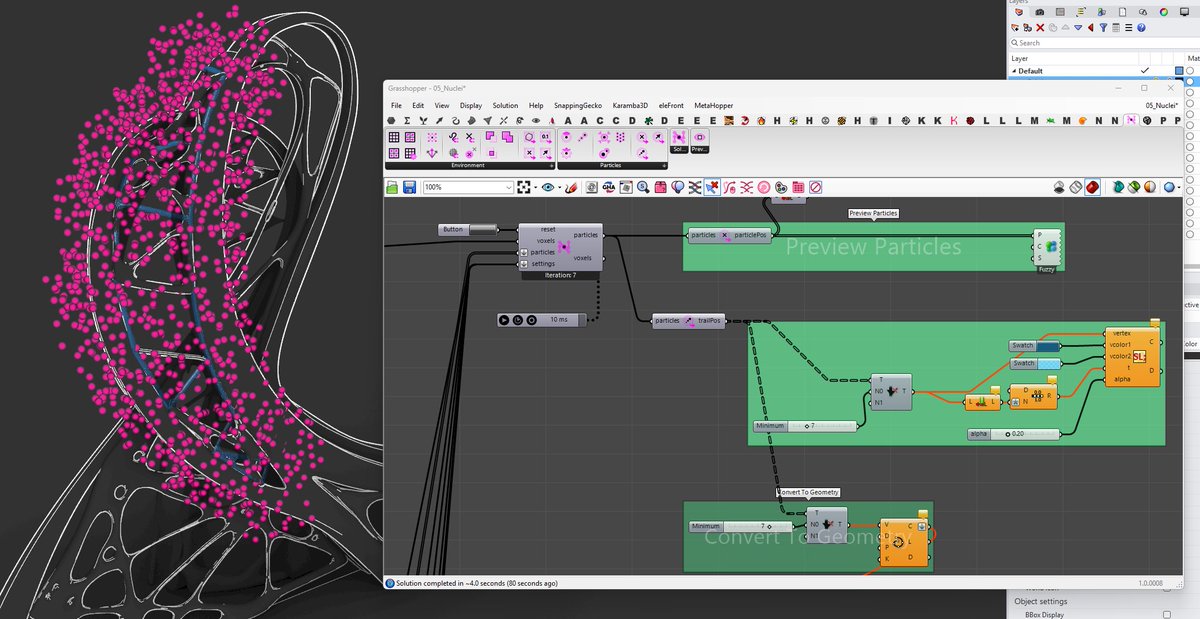This screenshot has width=1200, height=619.
Task: Toggle the checkmark on the Default layer
Action: click(1145, 69)
